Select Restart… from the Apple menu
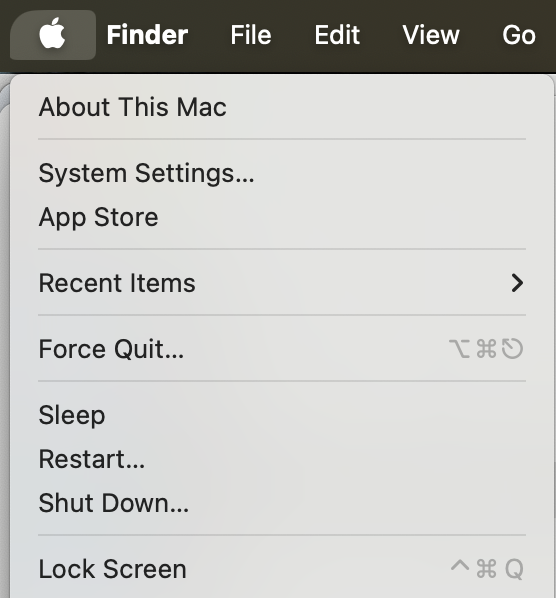 click(282, 459)
